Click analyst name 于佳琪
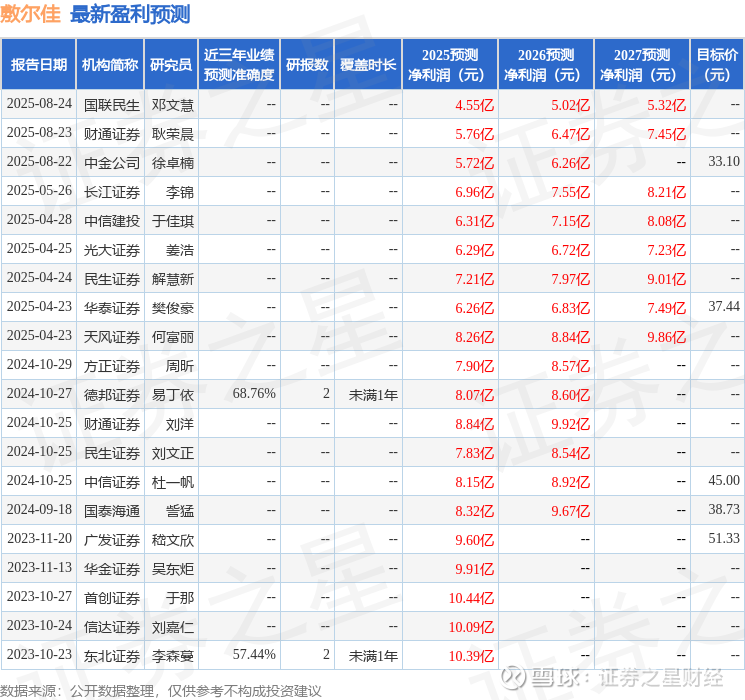The height and width of the screenshot is (700, 745). 173,221
